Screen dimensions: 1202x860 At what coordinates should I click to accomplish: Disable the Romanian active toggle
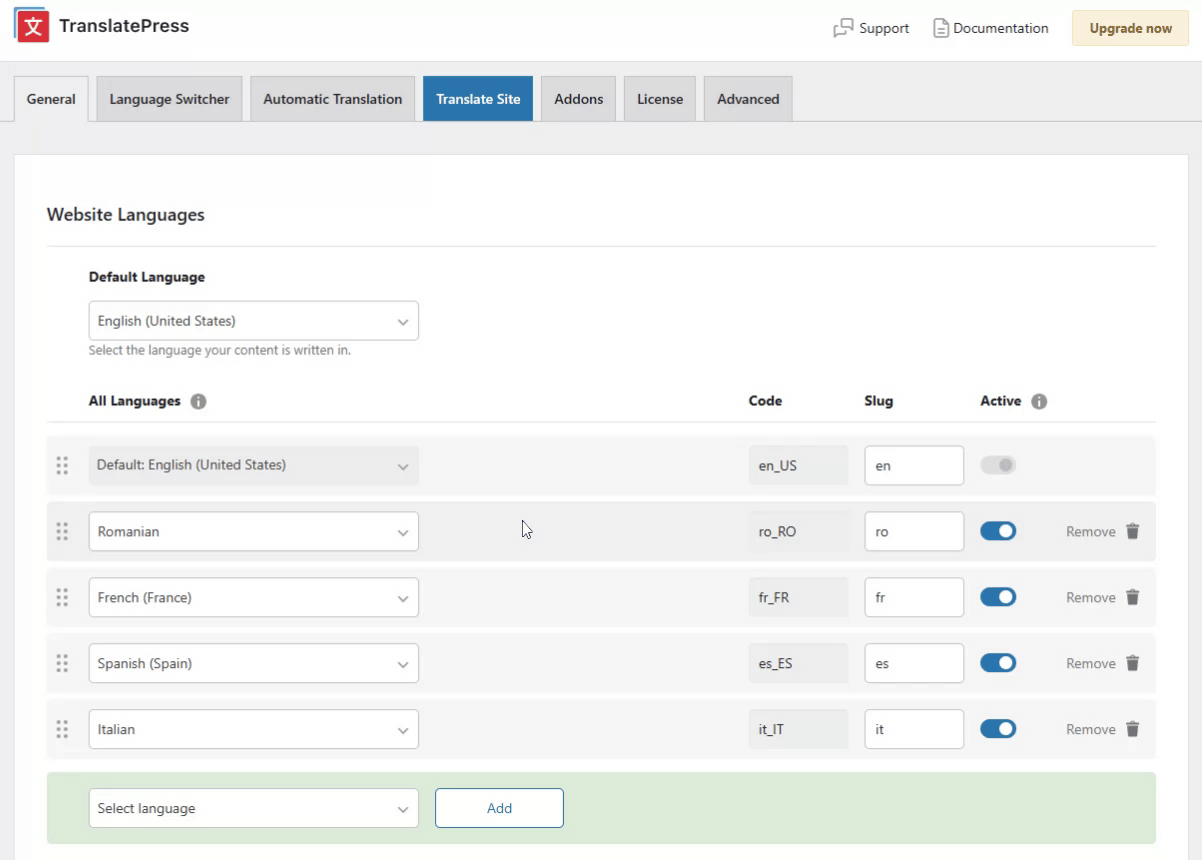pos(997,532)
